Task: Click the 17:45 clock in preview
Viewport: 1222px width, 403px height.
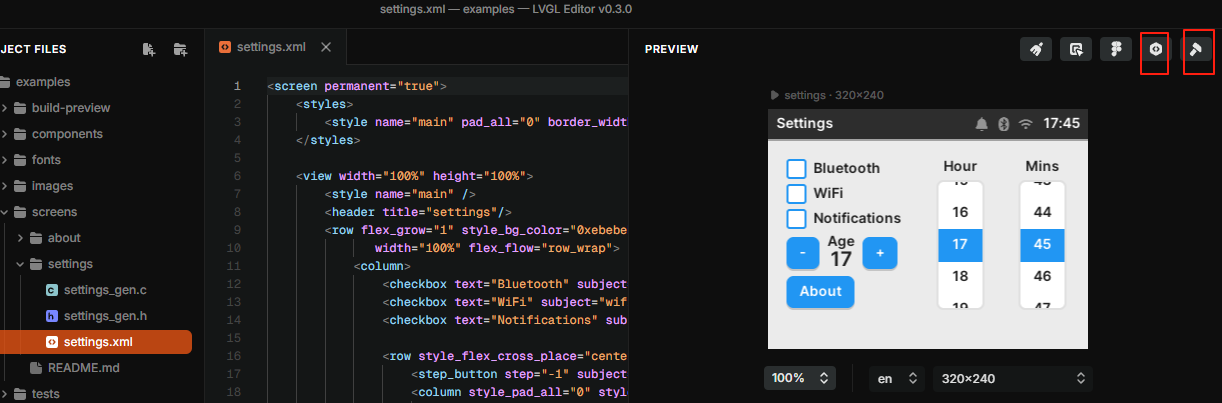Action: coord(1061,124)
